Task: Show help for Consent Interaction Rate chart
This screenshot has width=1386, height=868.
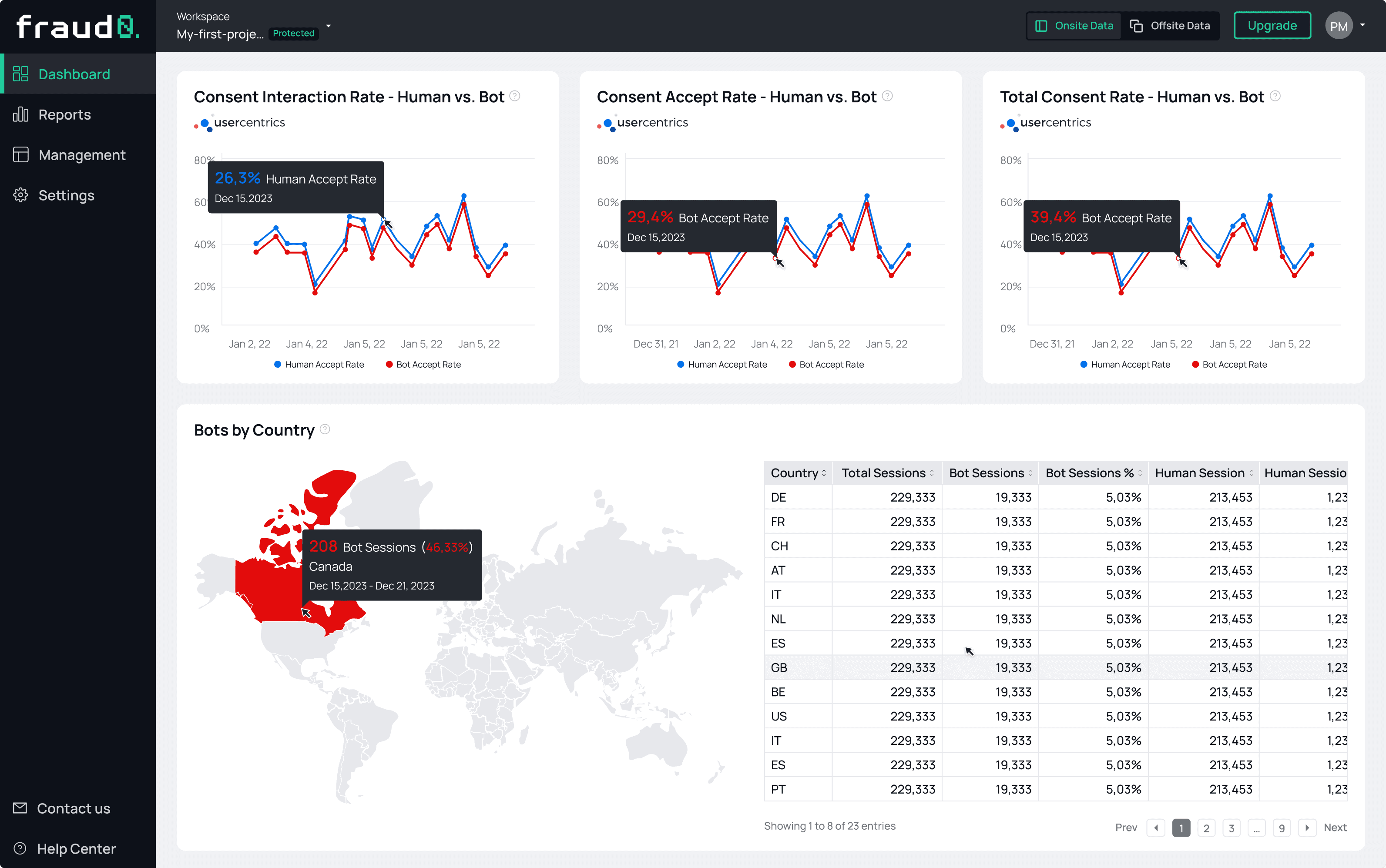Action: tap(515, 96)
